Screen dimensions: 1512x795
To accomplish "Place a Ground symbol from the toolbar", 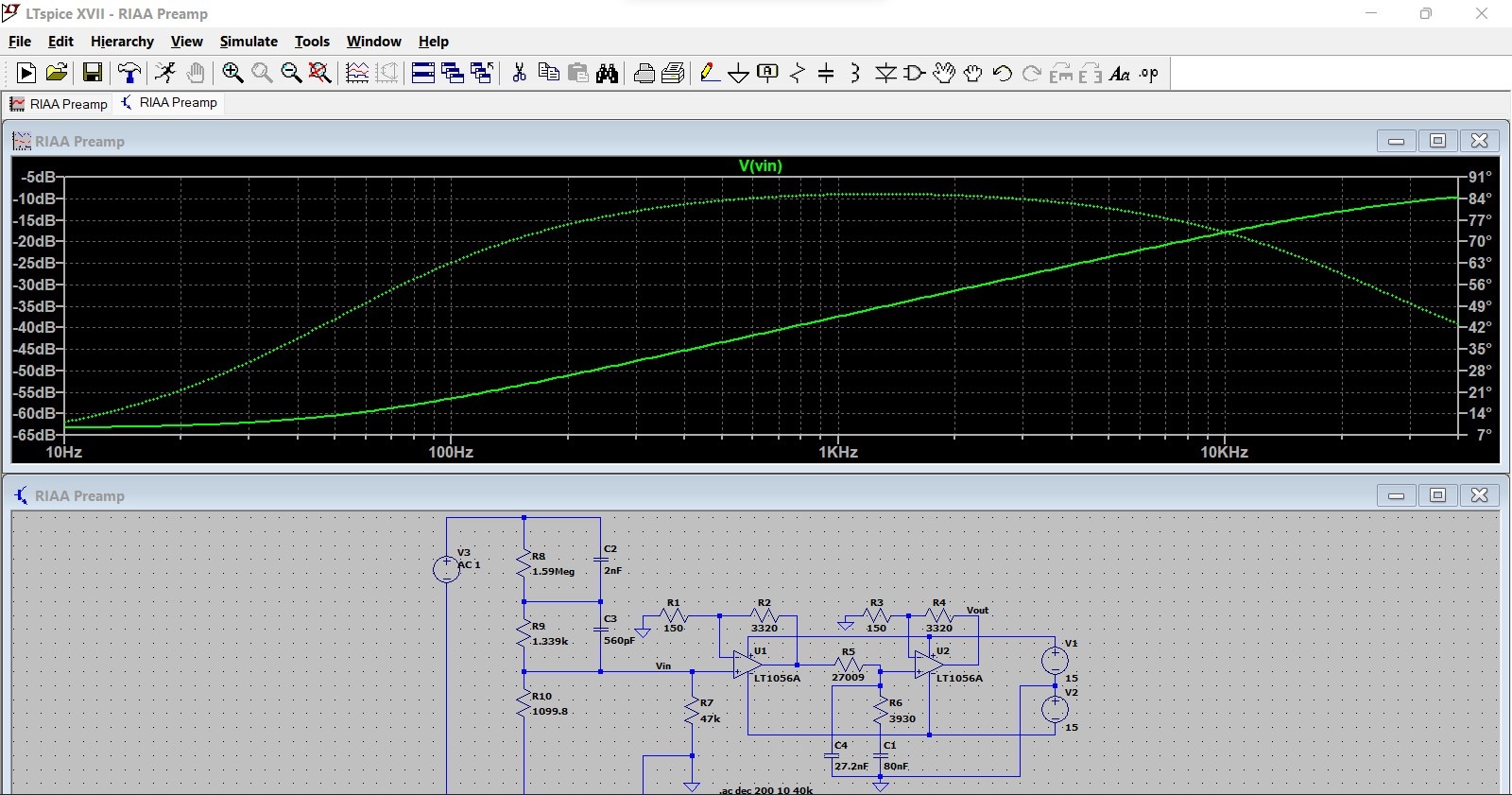I will (x=739, y=73).
